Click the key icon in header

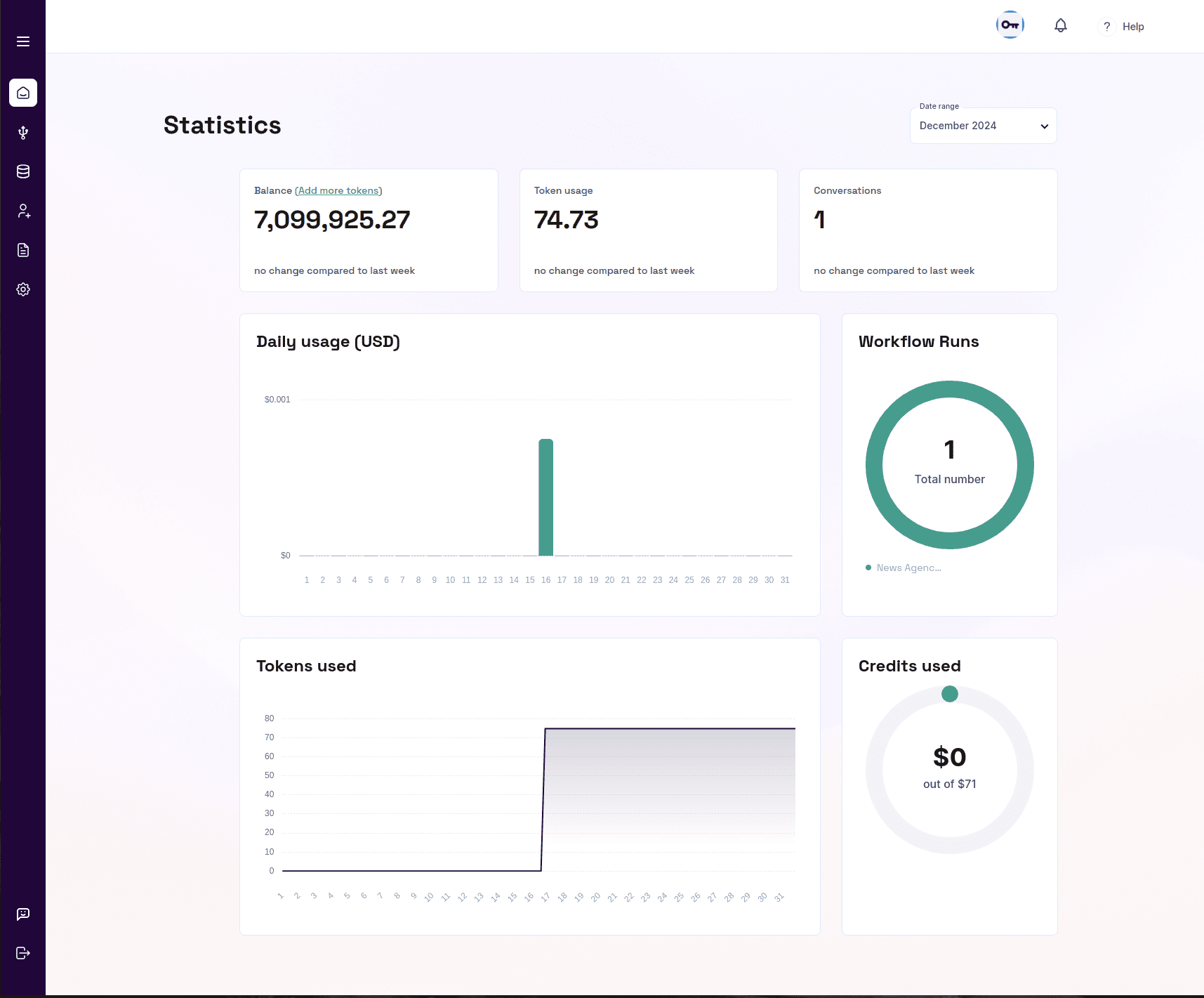[1010, 25]
